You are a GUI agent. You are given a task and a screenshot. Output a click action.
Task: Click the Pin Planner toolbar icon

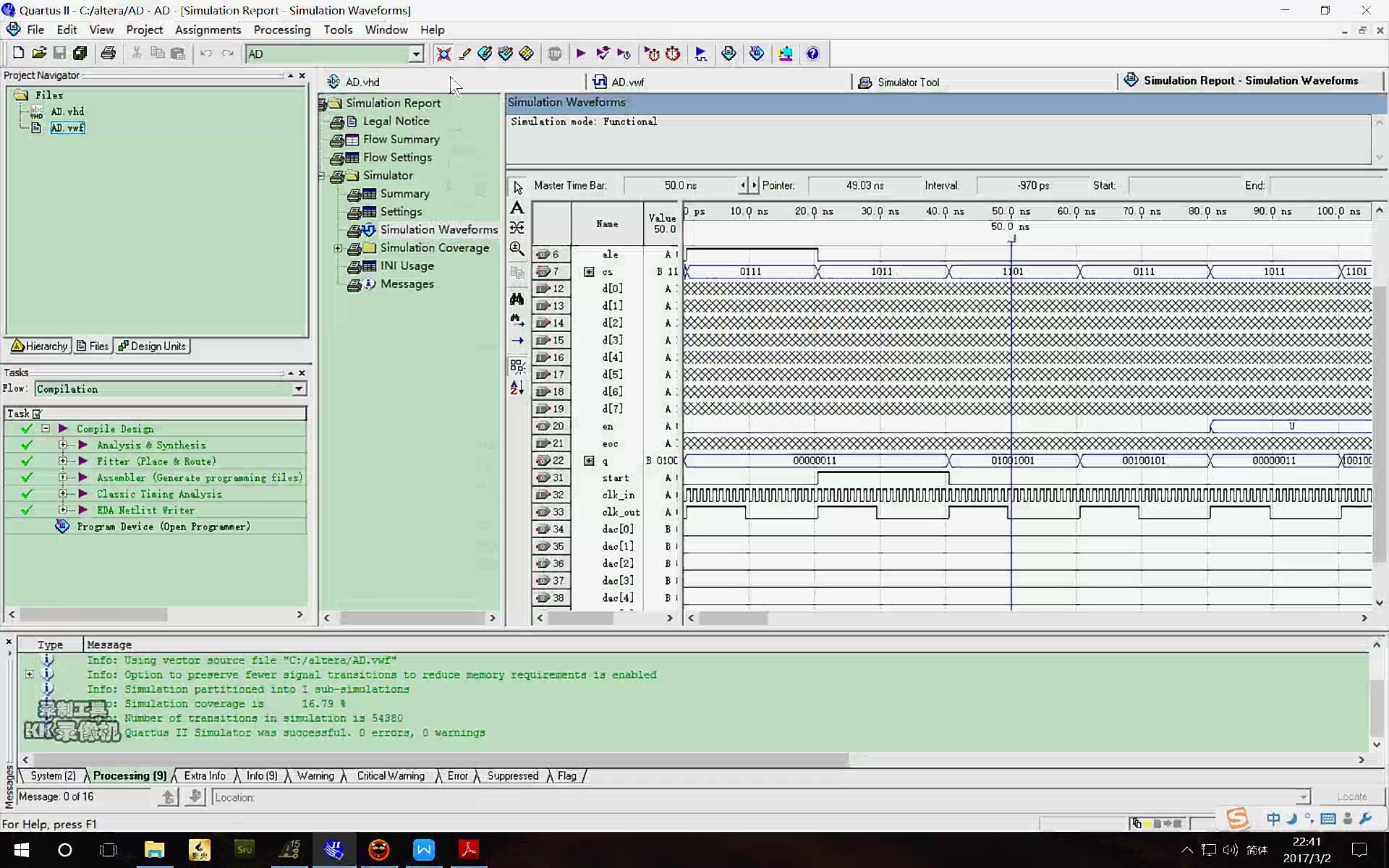coord(506,54)
